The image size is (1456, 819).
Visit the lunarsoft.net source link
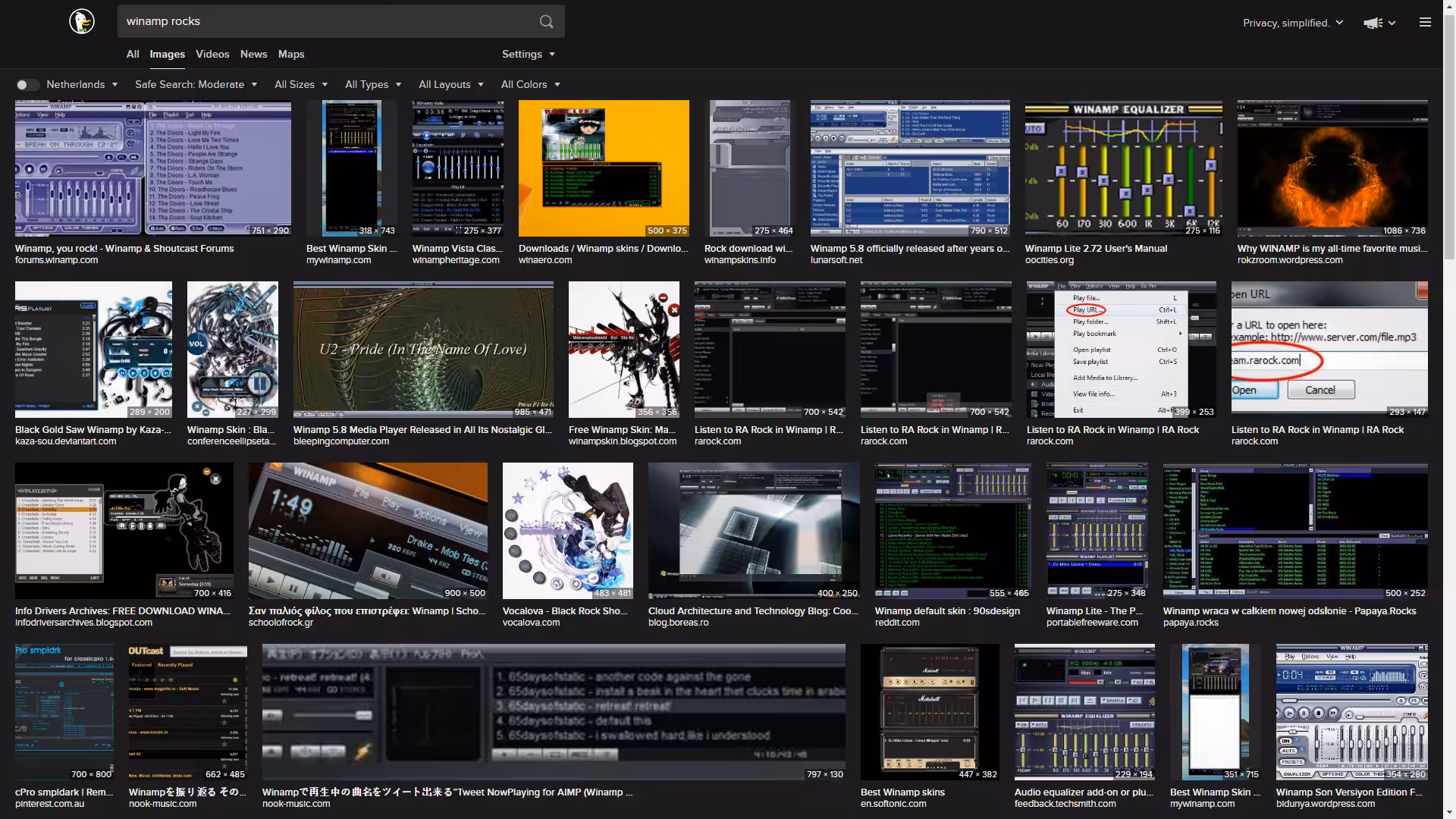(836, 260)
